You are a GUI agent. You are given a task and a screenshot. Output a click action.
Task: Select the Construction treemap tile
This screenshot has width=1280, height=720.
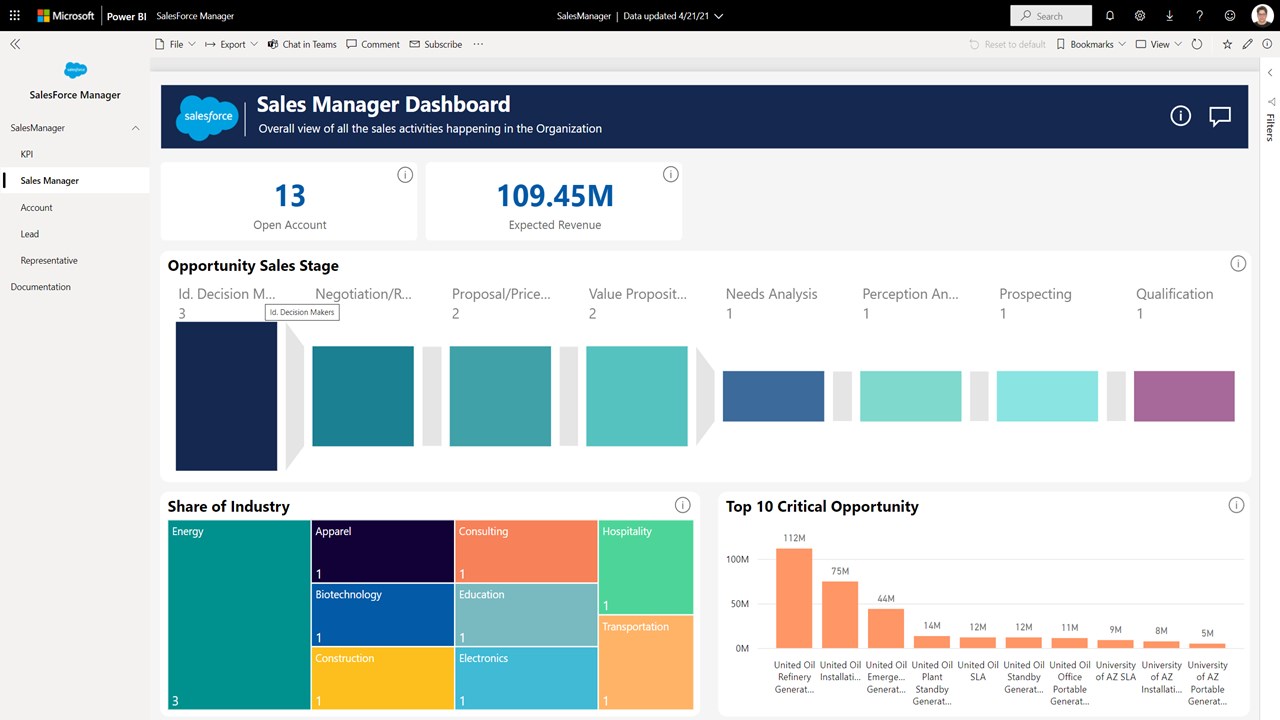pos(383,679)
